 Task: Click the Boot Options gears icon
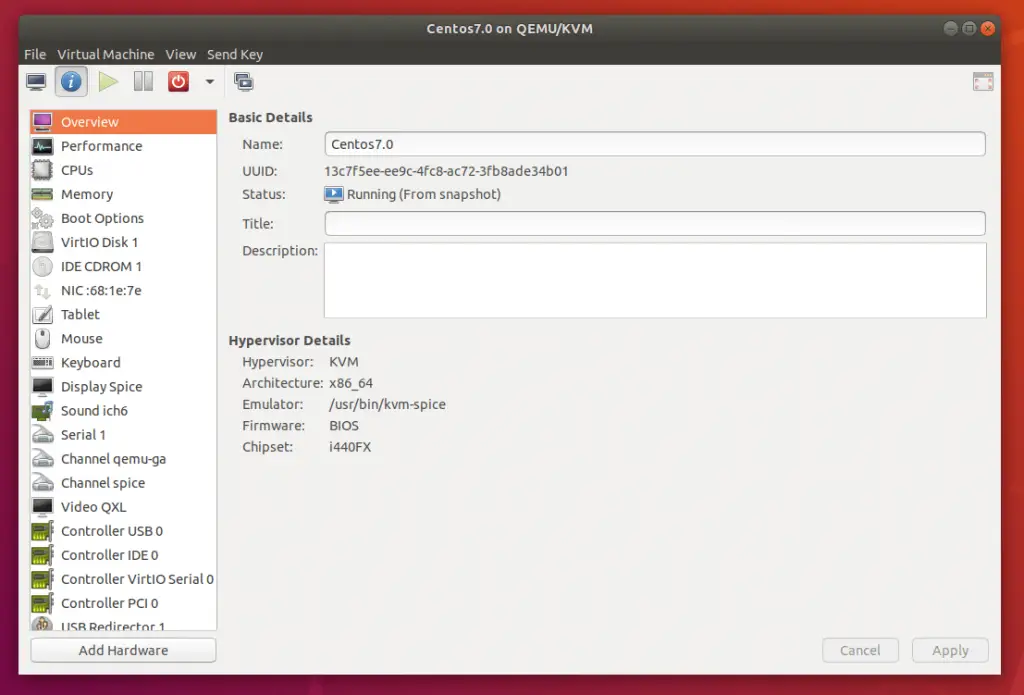[42, 218]
